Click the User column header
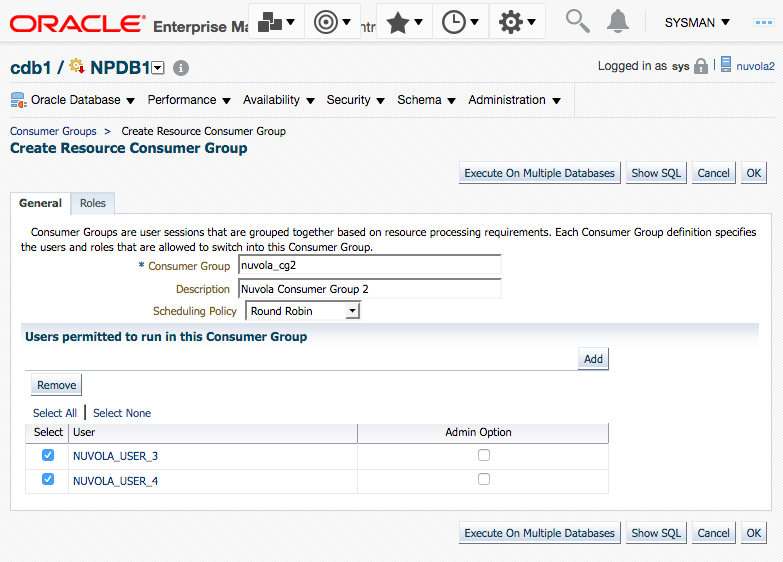 point(213,433)
